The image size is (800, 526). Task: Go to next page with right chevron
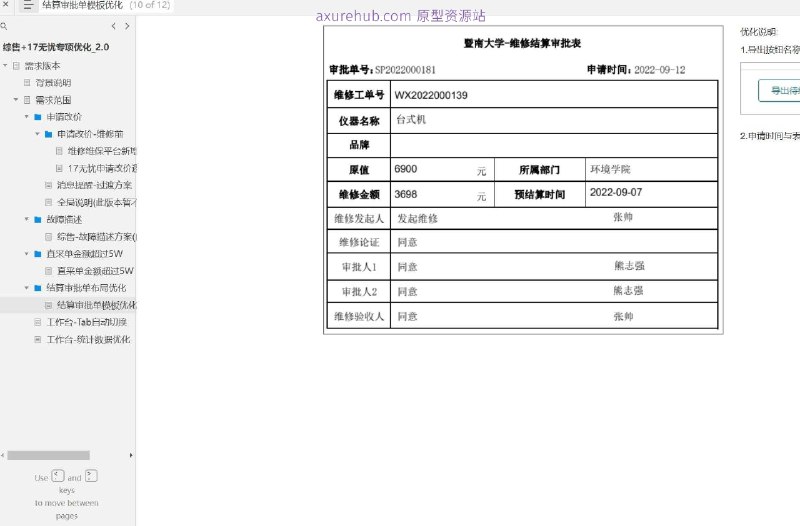[x=127, y=26]
